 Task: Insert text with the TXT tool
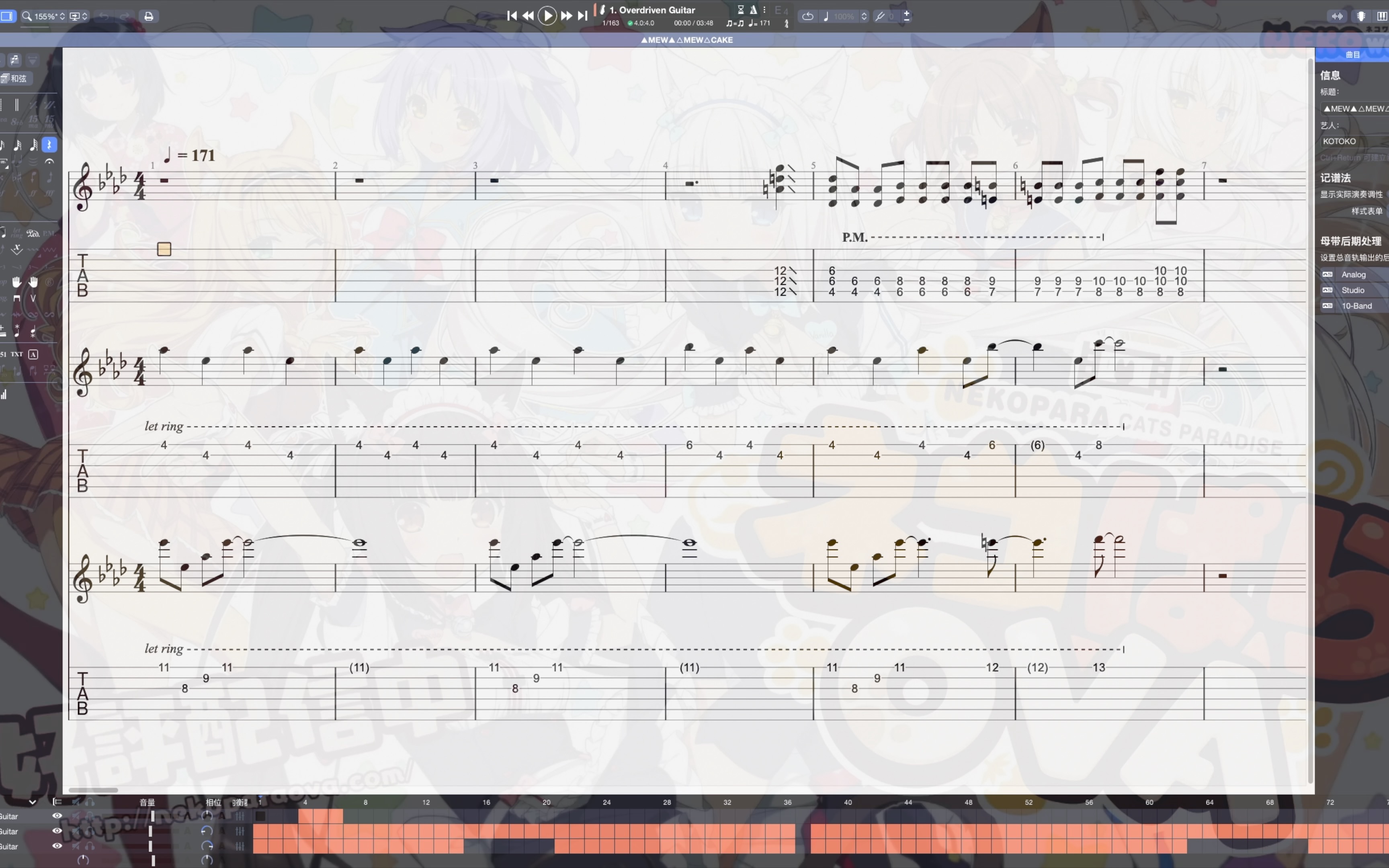(16, 354)
